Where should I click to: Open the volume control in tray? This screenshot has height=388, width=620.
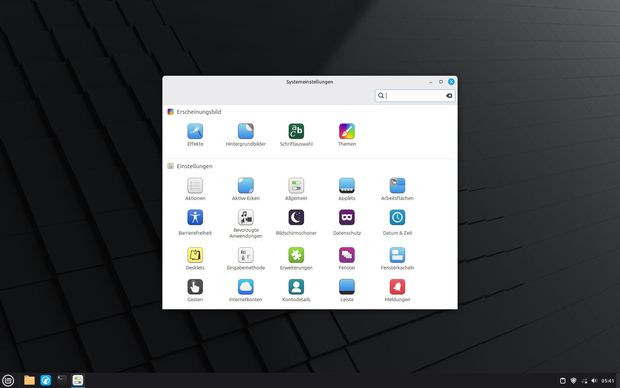[x=594, y=381]
